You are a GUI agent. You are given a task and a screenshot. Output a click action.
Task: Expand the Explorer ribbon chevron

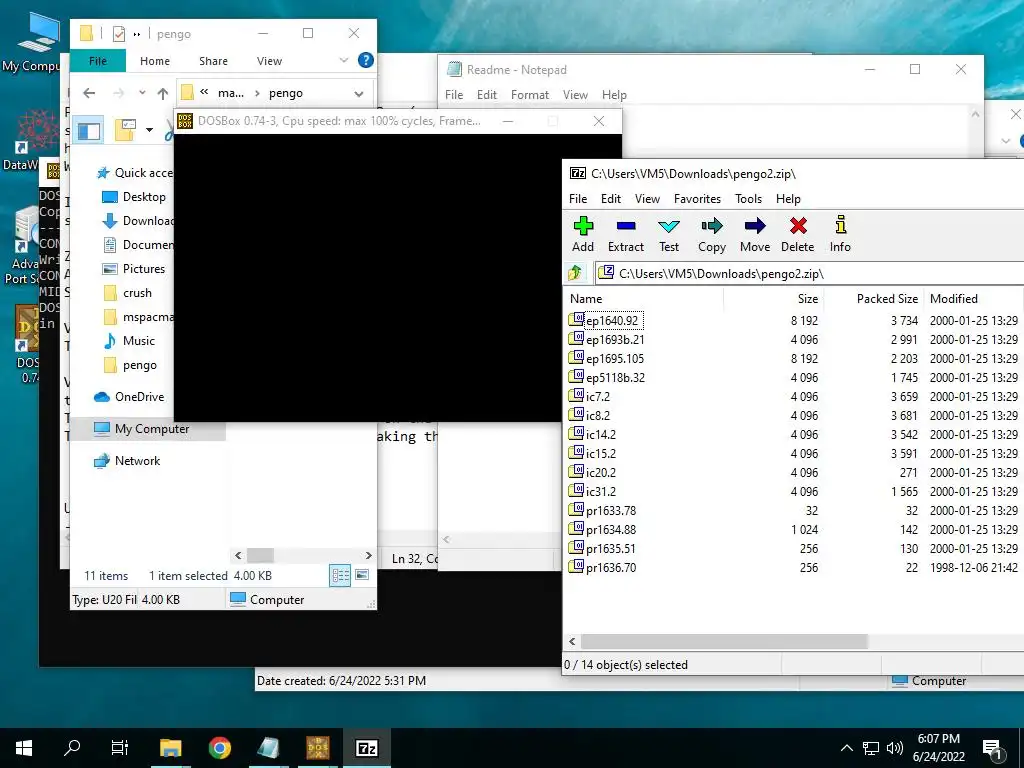pos(344,60)
